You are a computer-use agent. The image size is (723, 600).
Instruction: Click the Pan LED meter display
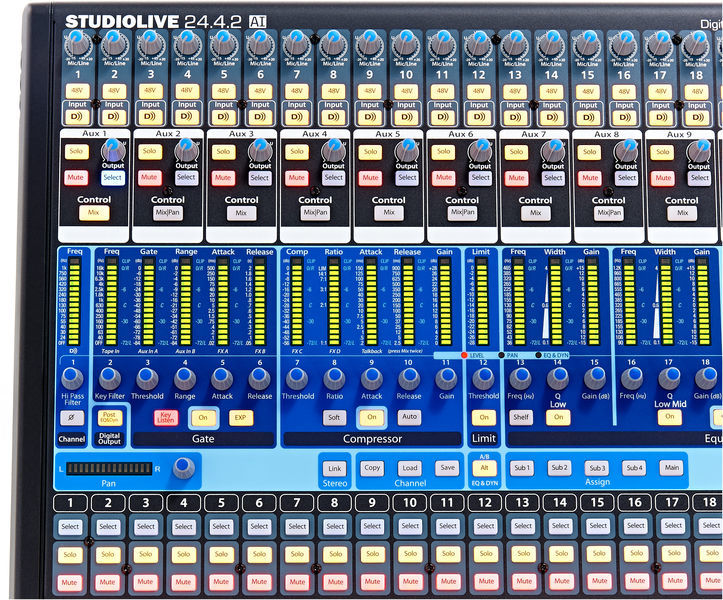point(109,469)
